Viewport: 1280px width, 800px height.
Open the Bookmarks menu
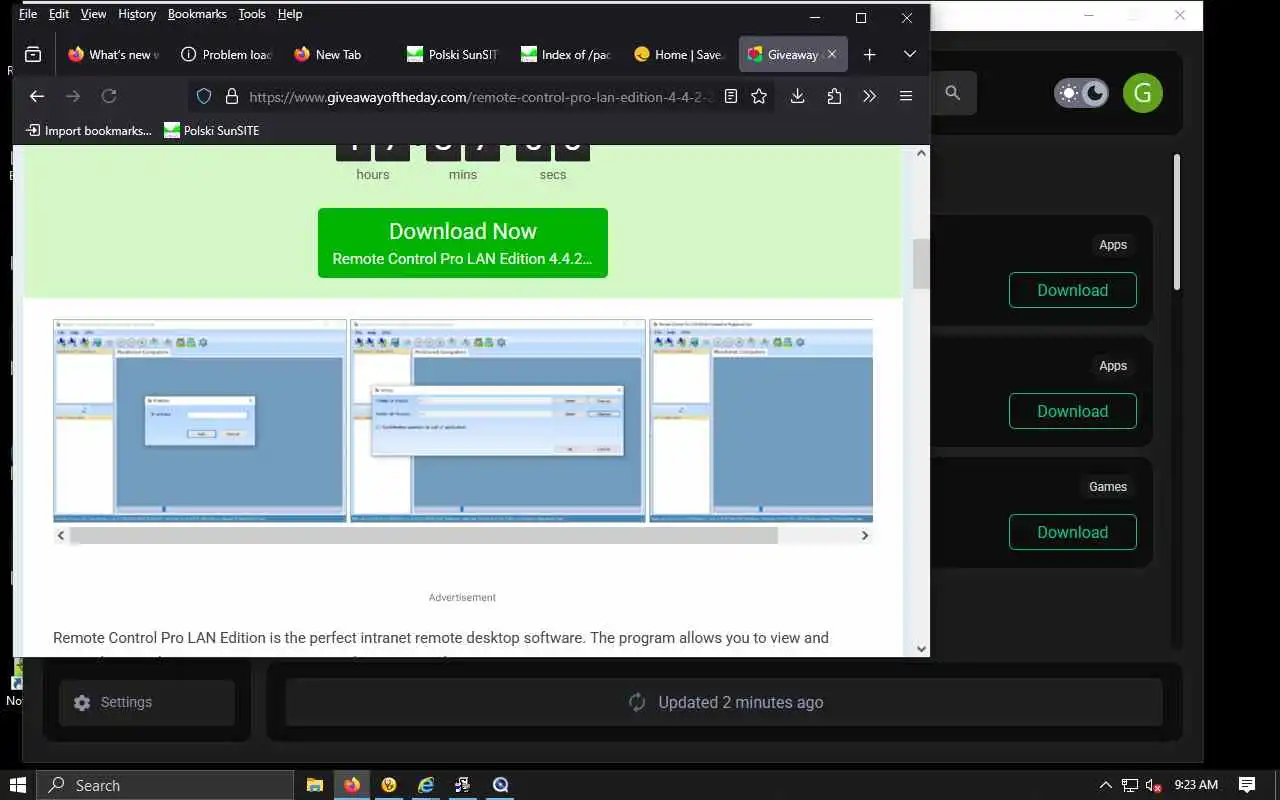click(x=197, y=14)
